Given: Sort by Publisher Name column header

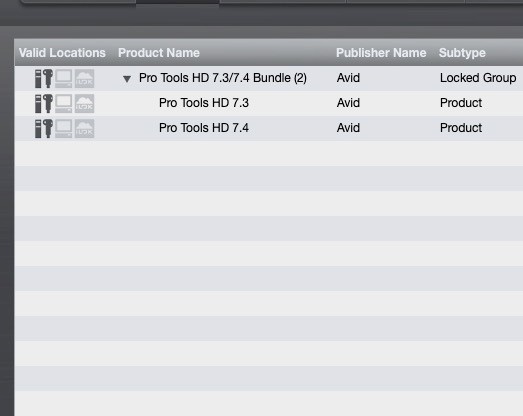Looking at the screenshot, I should [x=381, y=53].
